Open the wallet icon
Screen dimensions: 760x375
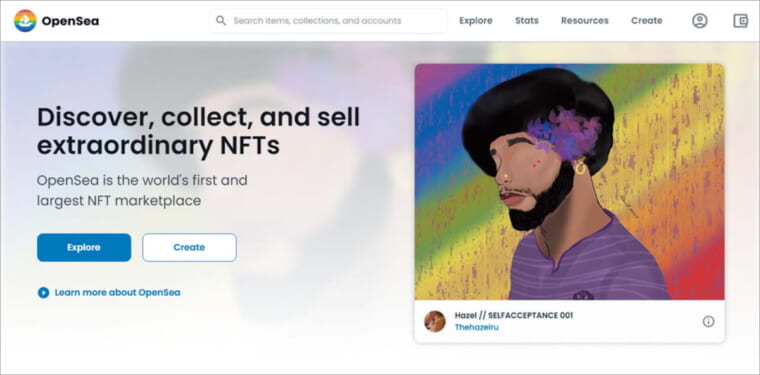click(740, 21)
